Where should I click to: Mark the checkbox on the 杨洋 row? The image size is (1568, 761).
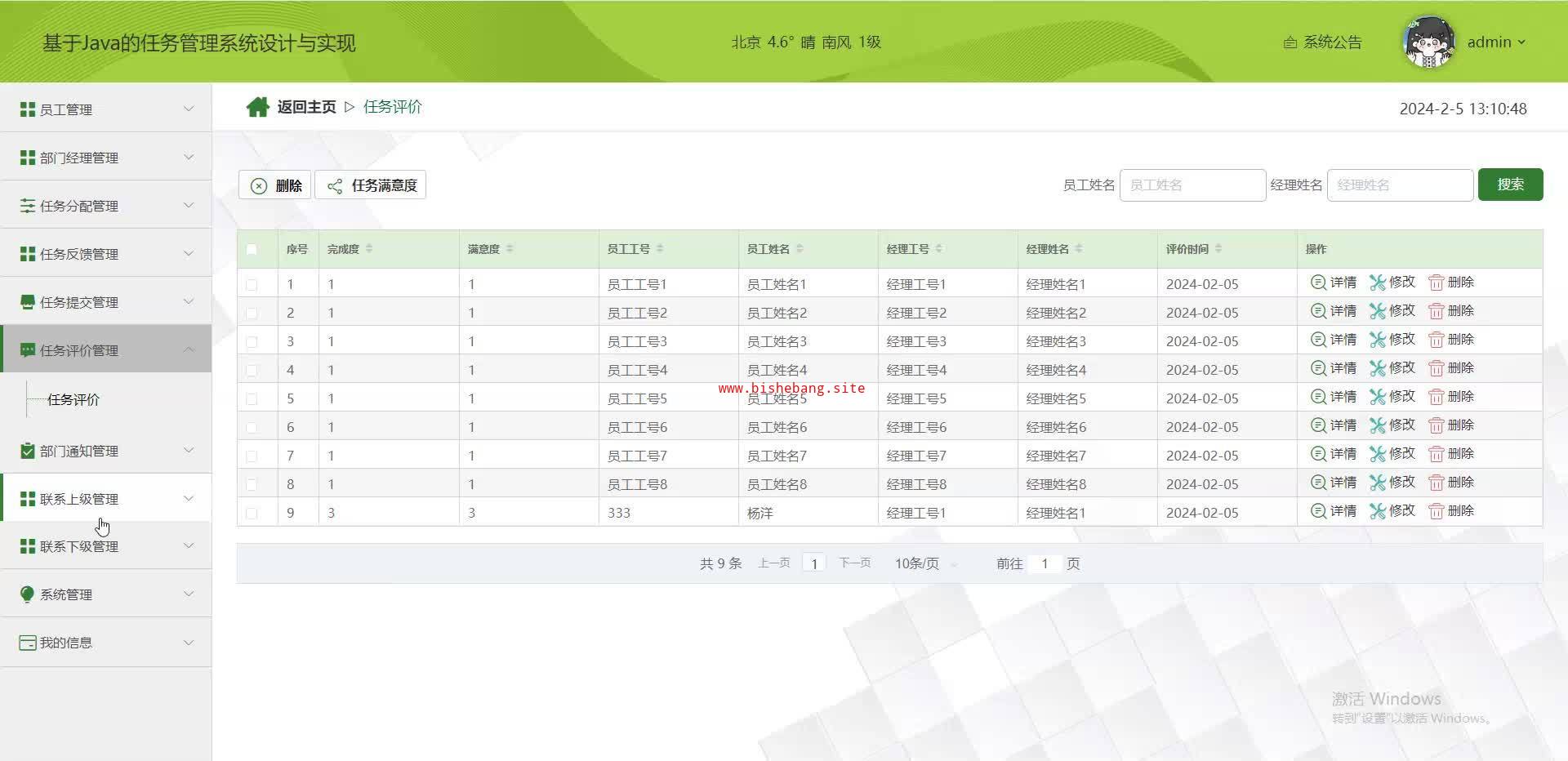click(252, 514)
